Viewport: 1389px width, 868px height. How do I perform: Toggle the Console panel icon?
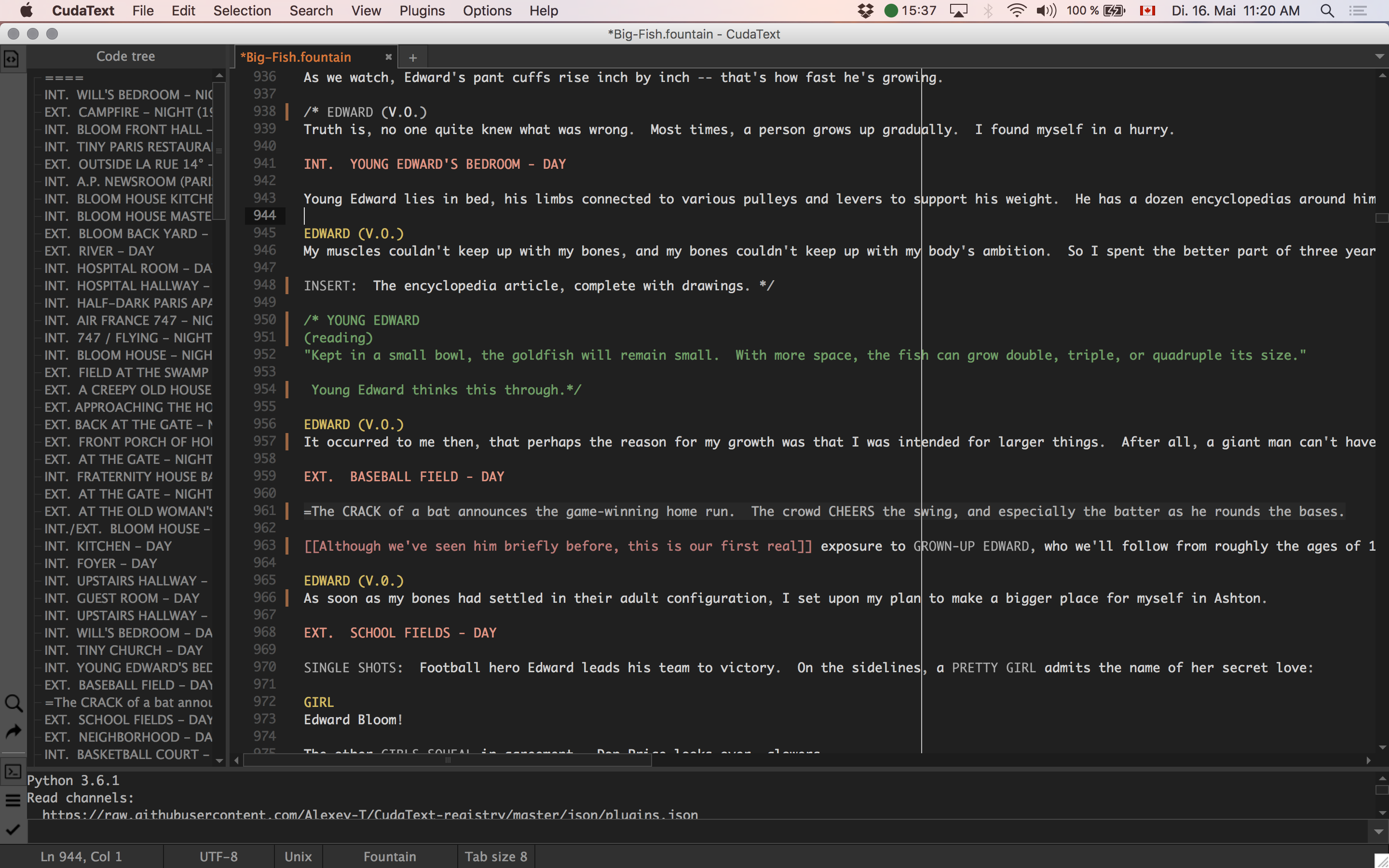point(13,772)
